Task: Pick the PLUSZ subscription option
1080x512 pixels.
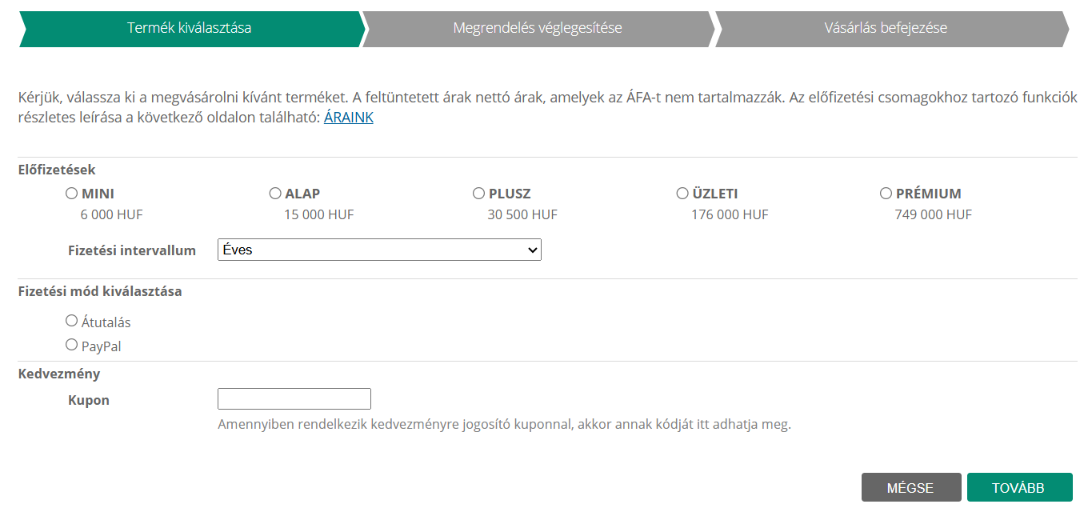Action: tap(479, 194)
